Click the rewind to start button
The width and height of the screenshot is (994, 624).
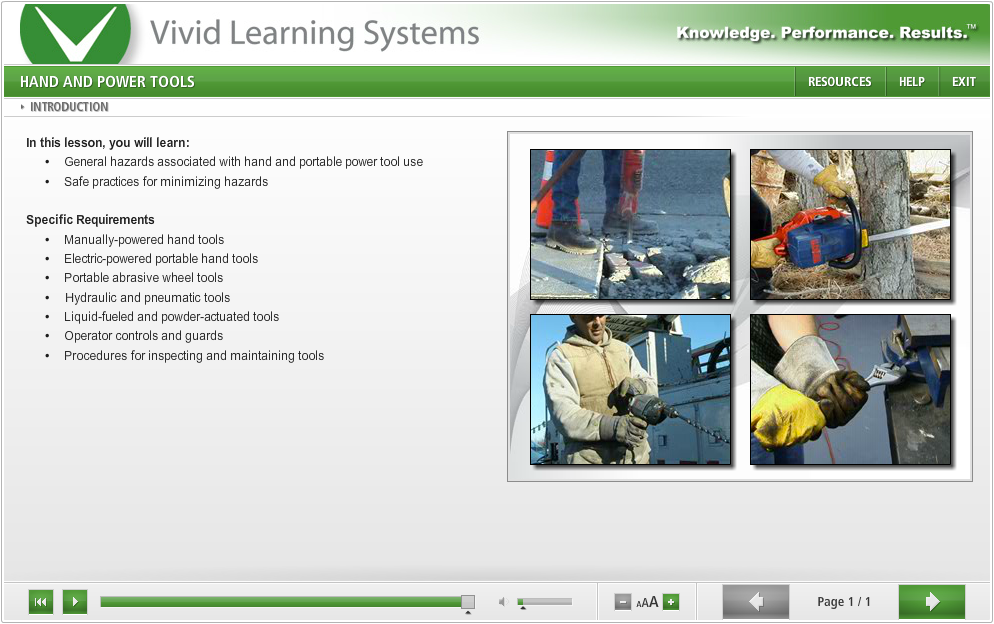pos(41,602)
